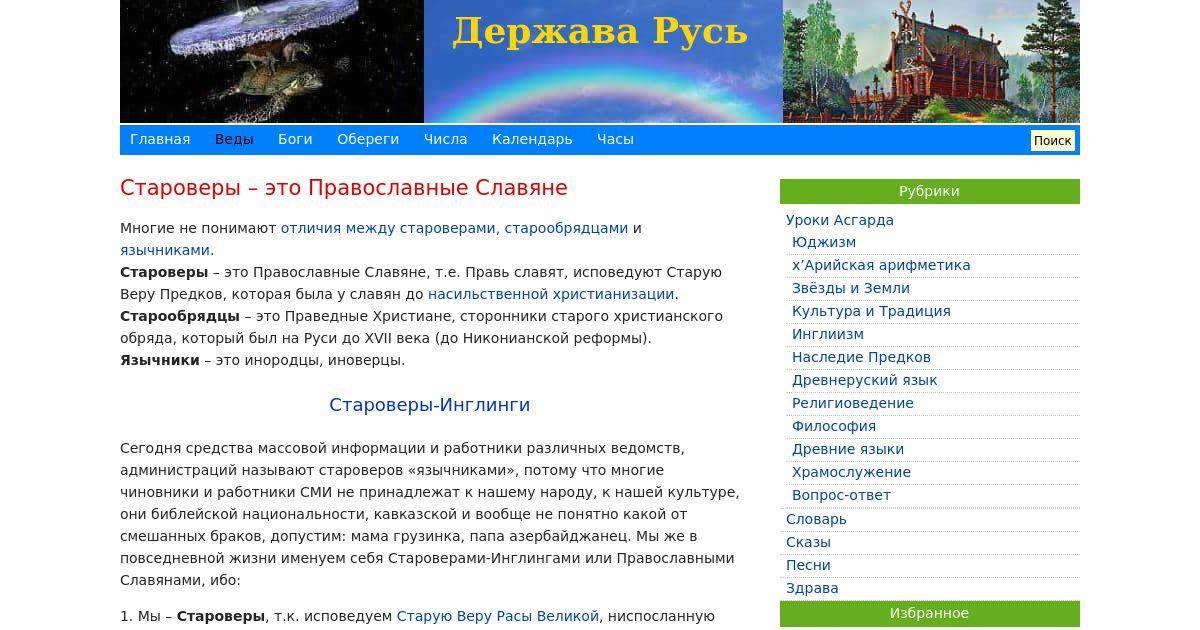Open link Старую Веру Расы Великой
This screenshot has width=1200, height=630.
tap(498, 616)
